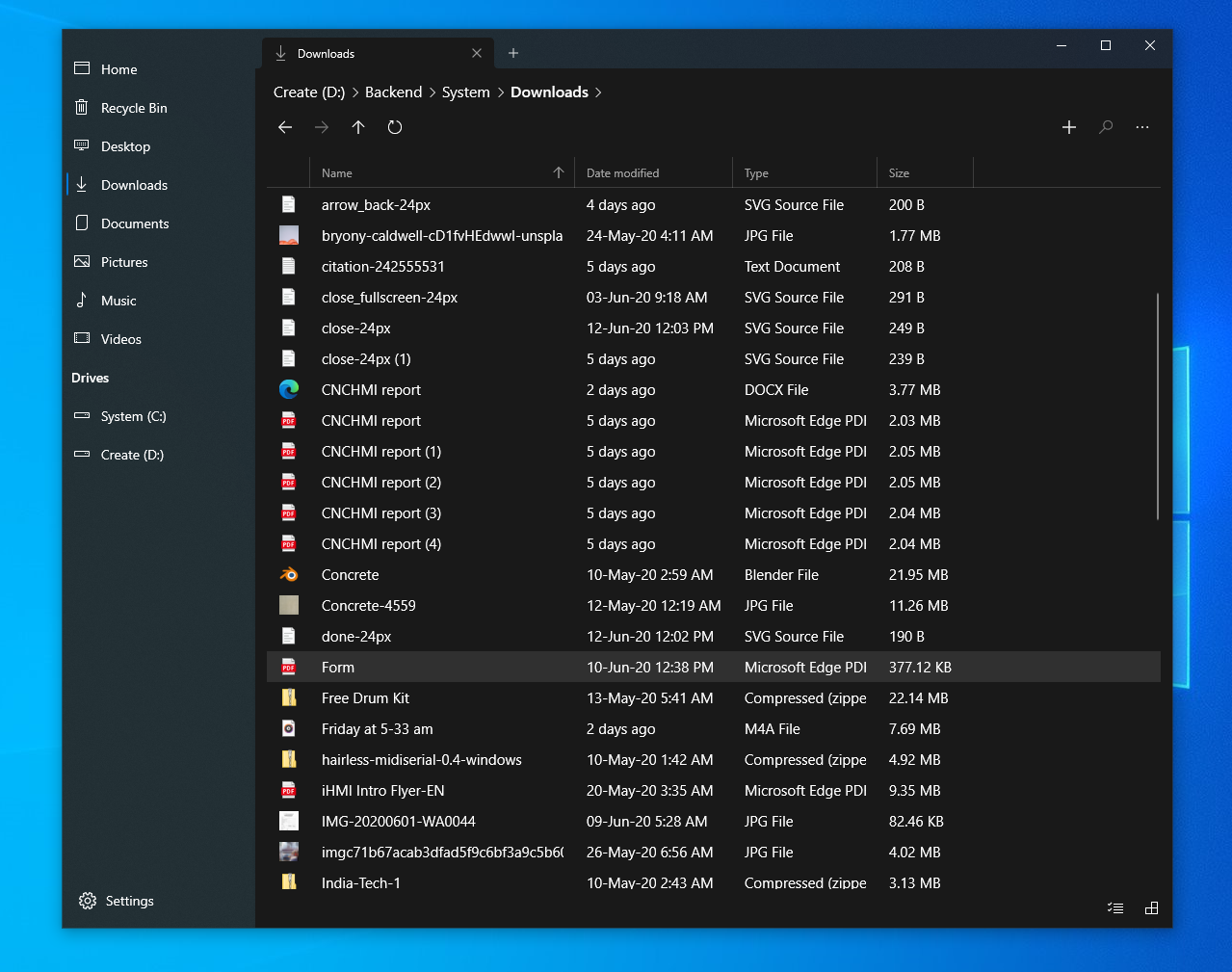This screenshot has width=1232, height=972.
Task: Click the forward navigation arrow
Action: coord(322,127)
